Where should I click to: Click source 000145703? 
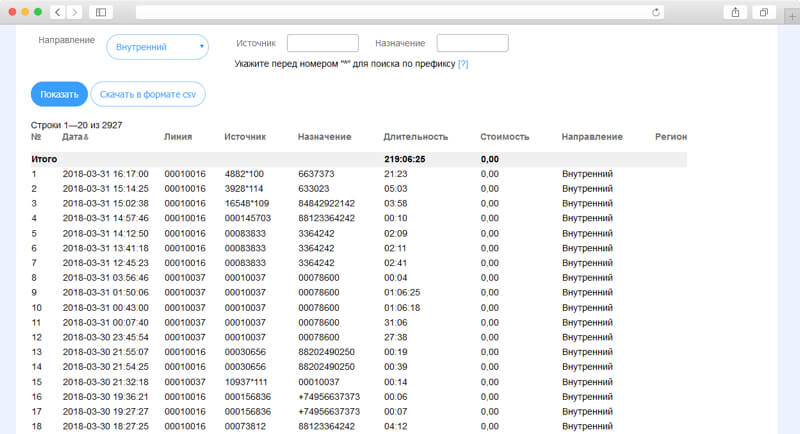pos(248,218)
